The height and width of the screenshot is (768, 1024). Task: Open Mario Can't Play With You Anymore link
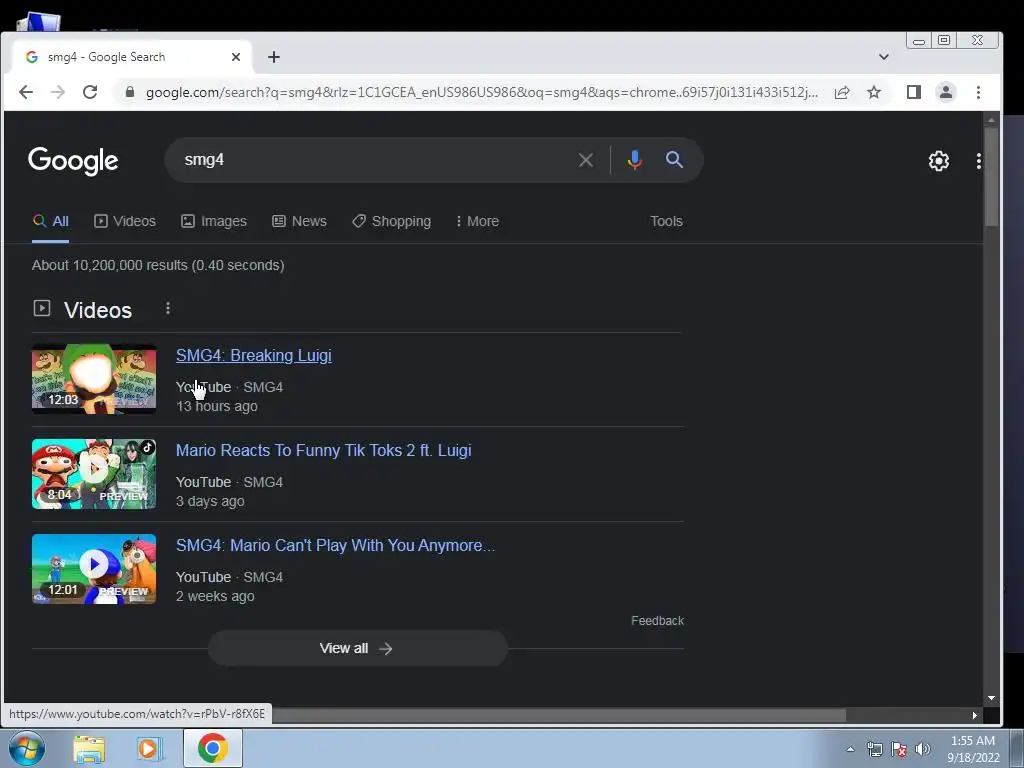pyautogui.click(x=336, y=545)
